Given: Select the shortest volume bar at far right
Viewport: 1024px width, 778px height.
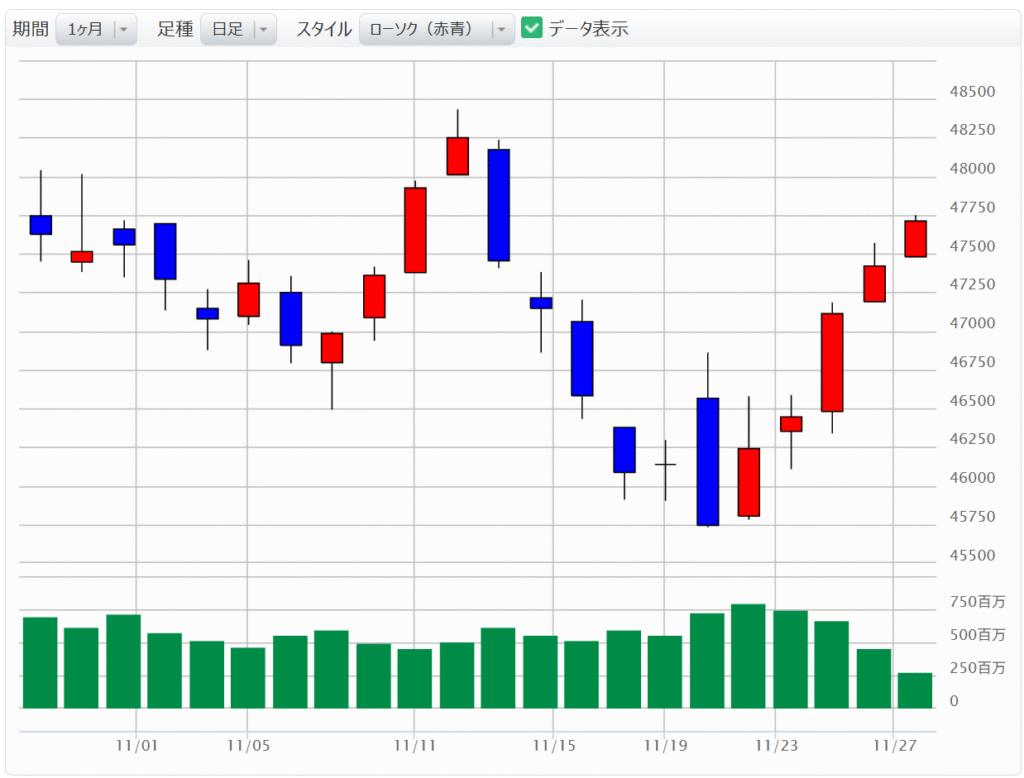Looking at the screenshot, I should 915,690.
